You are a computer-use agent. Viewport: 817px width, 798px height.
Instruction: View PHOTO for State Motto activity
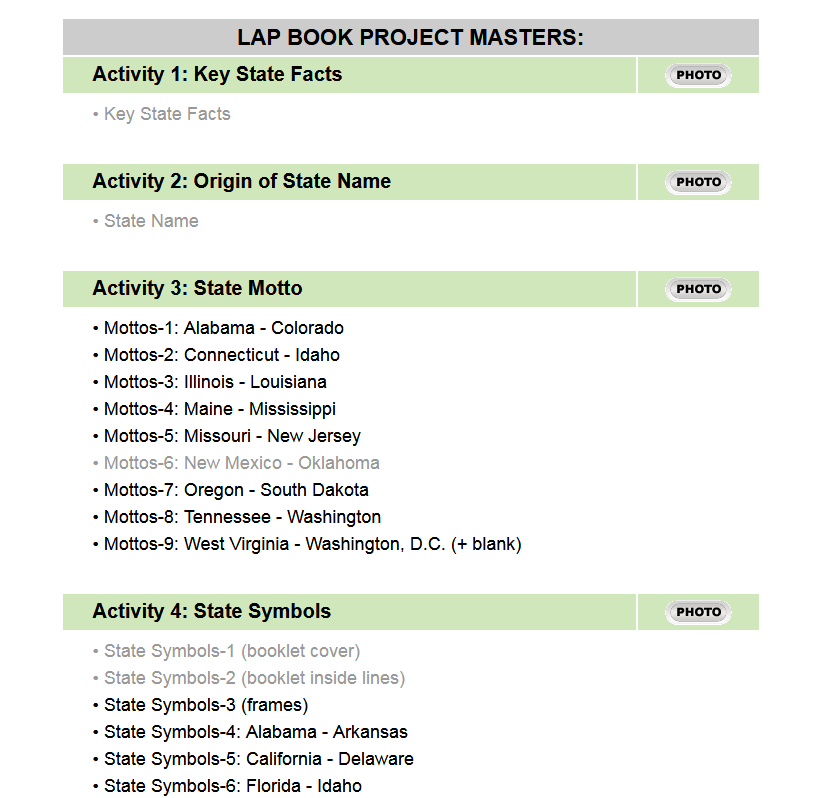(698, 289)
